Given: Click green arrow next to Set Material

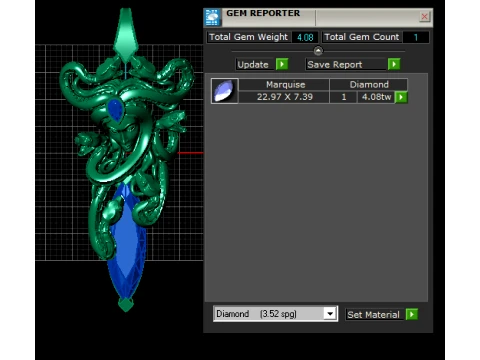Looking at the screenshot, I should point(412,314).
